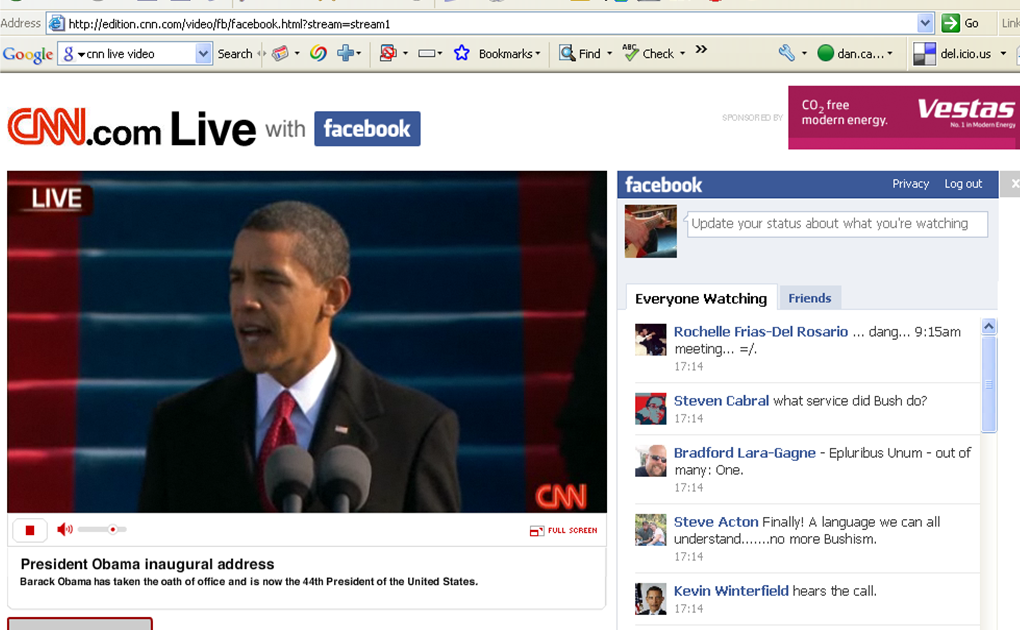Click the colorful news tag icon in Google toolbar
This screenshot has height=630, width=1020.
tap(280, 53)
